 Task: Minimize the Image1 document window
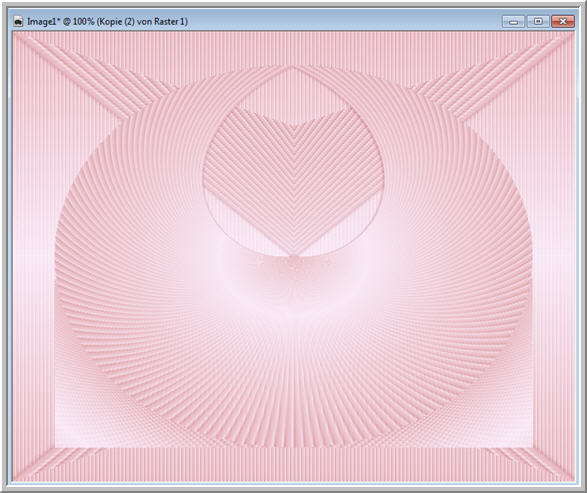[x=513, y=21]
